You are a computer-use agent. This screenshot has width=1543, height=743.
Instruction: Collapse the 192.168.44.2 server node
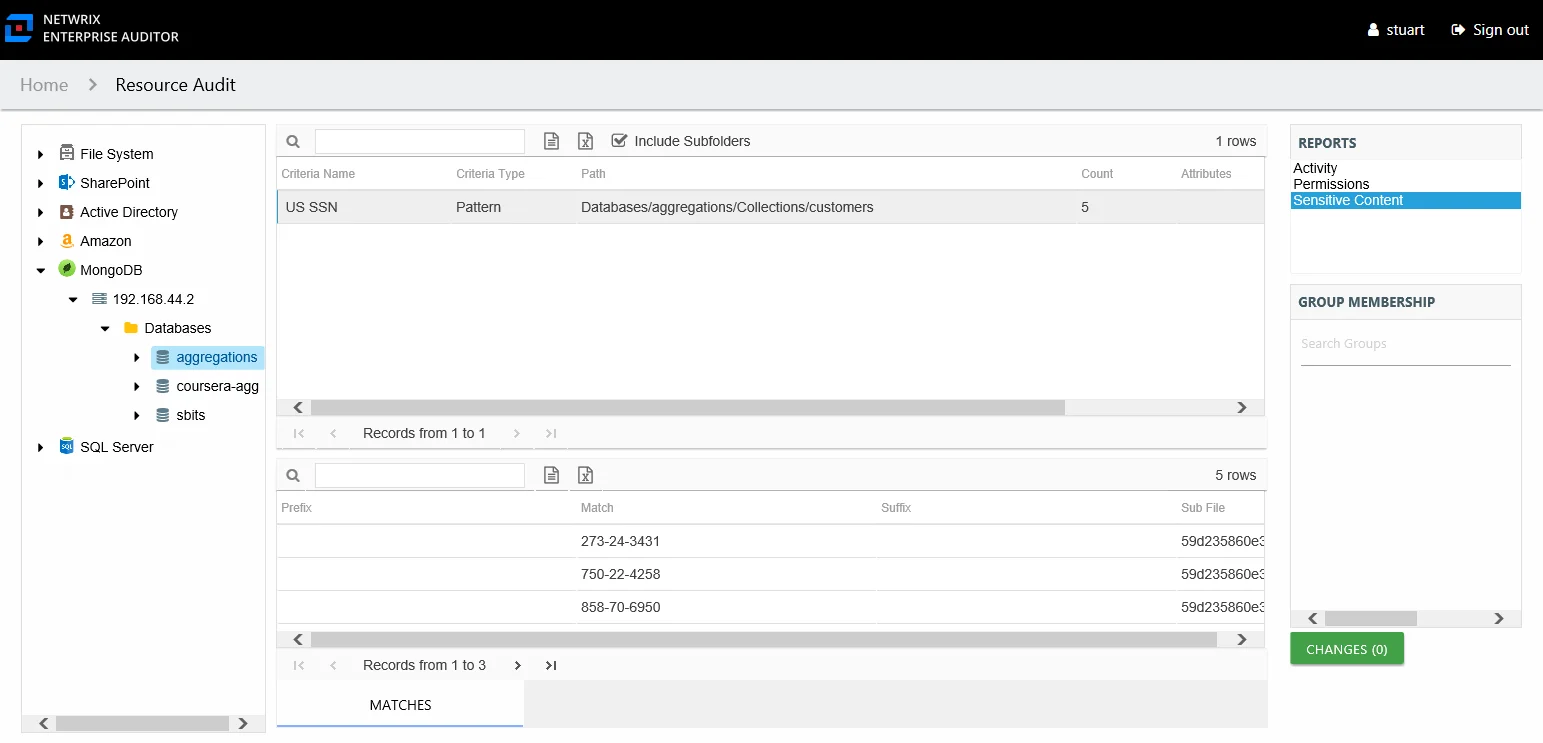click(73, 299)
